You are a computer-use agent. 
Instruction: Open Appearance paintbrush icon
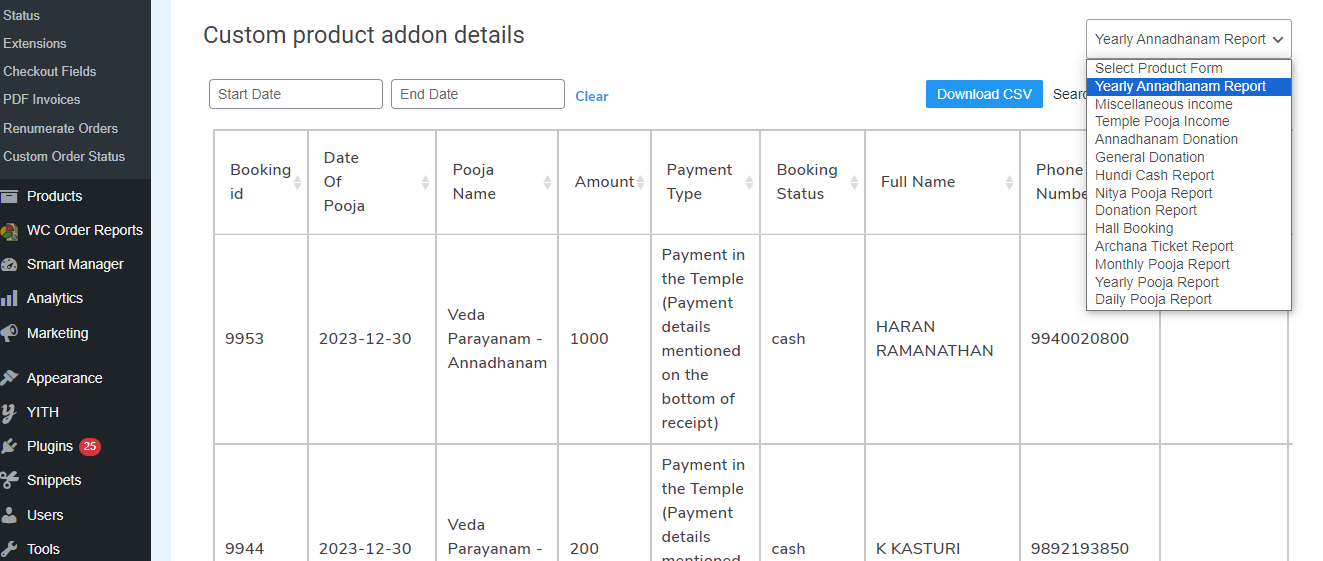point(9,378)
